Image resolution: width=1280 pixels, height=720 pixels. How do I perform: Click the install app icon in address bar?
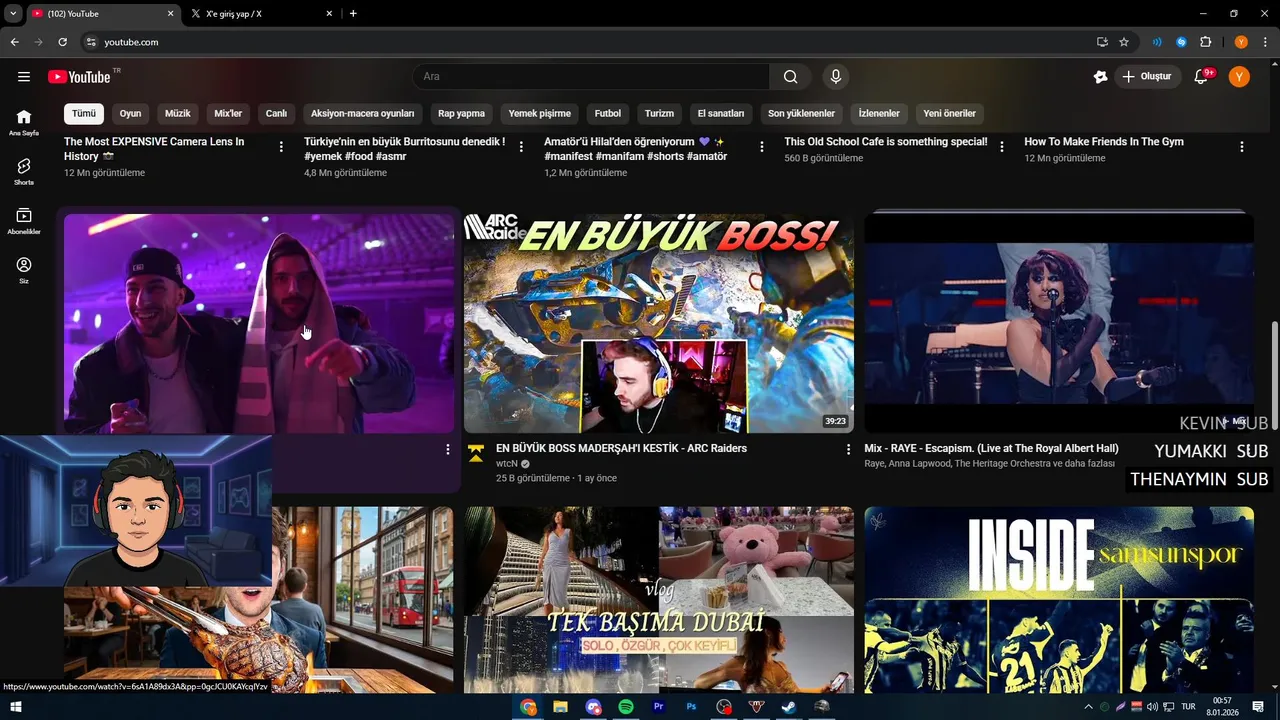coord(1102,42)
